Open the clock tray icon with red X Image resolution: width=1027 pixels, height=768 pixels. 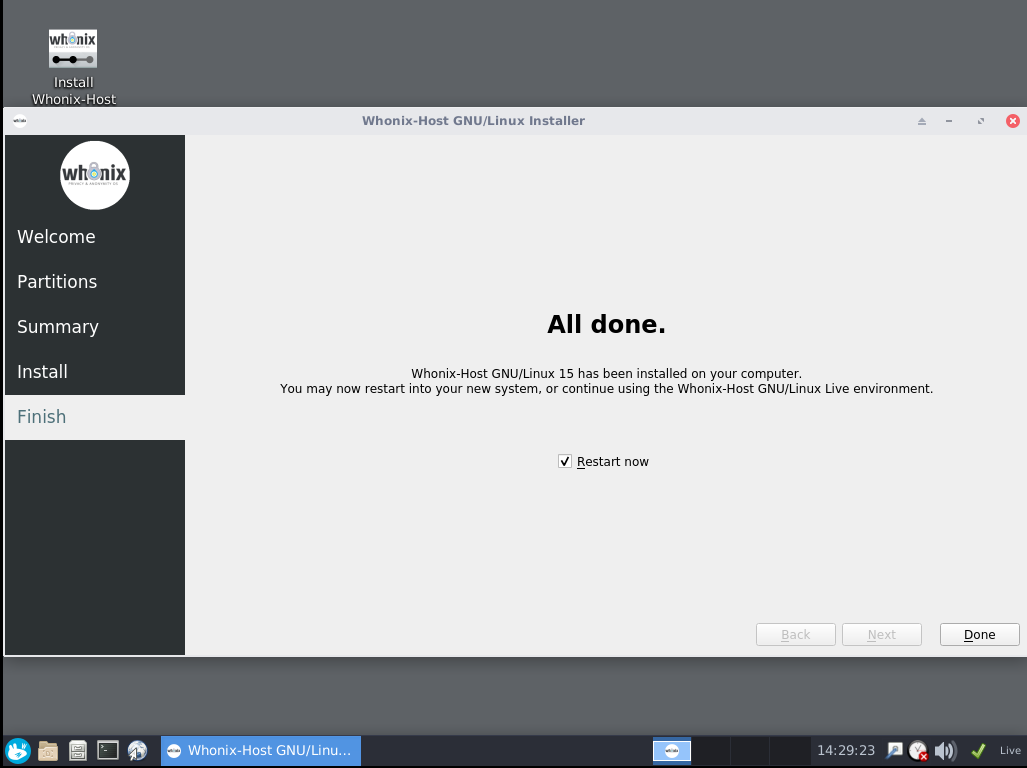(918, 750)
